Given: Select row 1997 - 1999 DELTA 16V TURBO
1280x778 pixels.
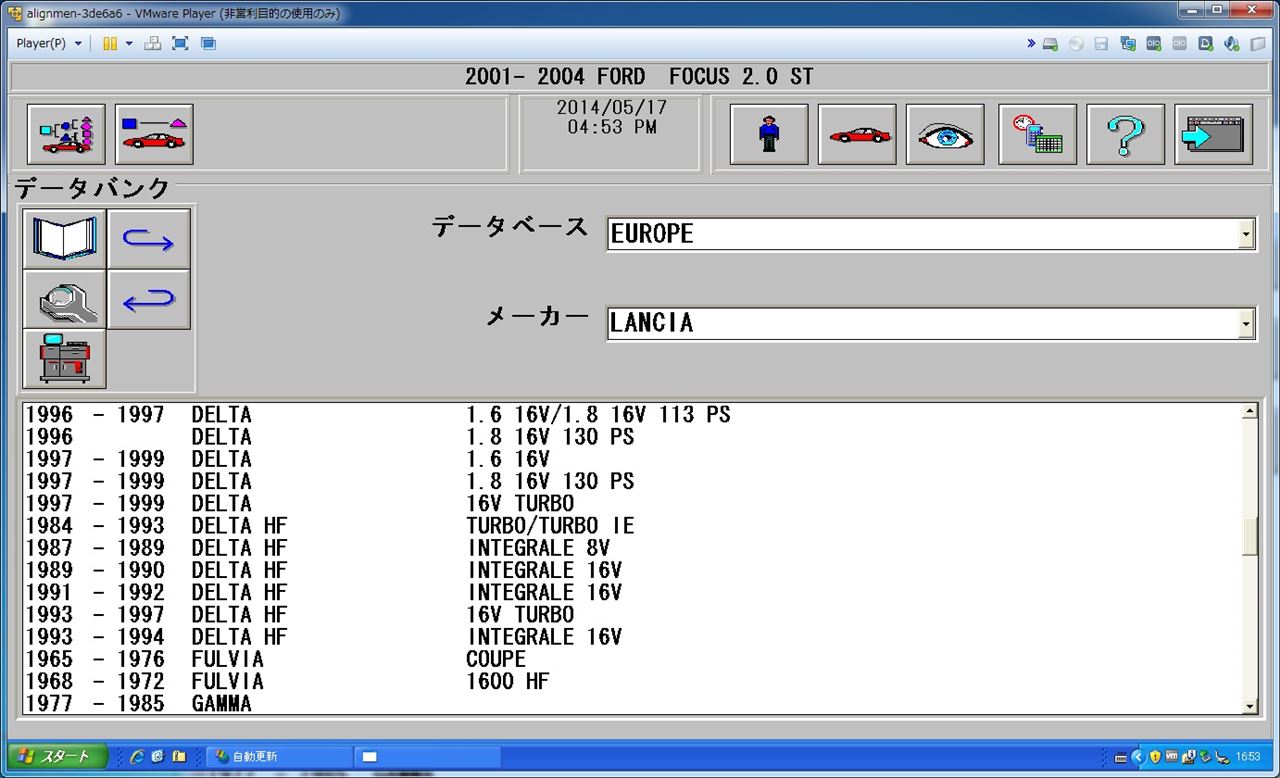Looking at the screenshot, I should click(x=631, y=503).
